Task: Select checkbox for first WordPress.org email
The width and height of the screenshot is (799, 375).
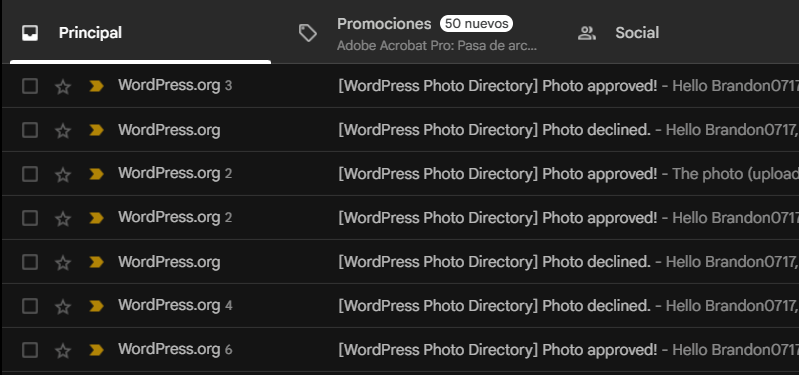Action: [x=30, y=87]
